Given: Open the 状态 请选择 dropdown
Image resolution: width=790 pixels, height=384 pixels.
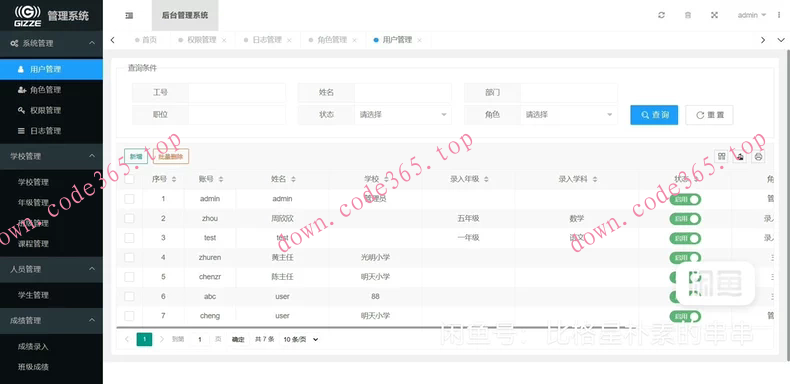Looking at the screenshot, I should coord(403,115).
